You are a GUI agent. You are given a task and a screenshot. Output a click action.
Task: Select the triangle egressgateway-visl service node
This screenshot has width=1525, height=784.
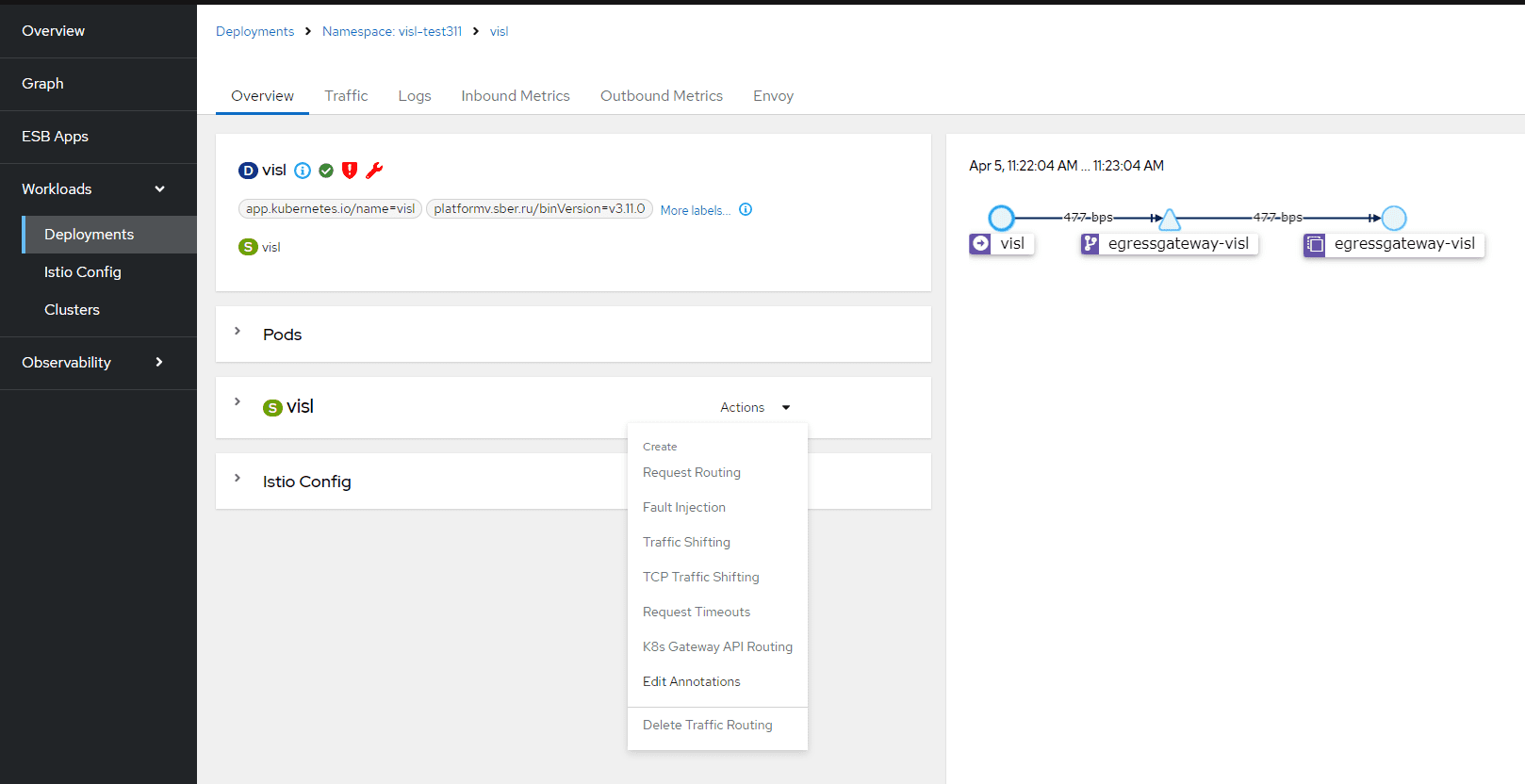point(1170,220)
